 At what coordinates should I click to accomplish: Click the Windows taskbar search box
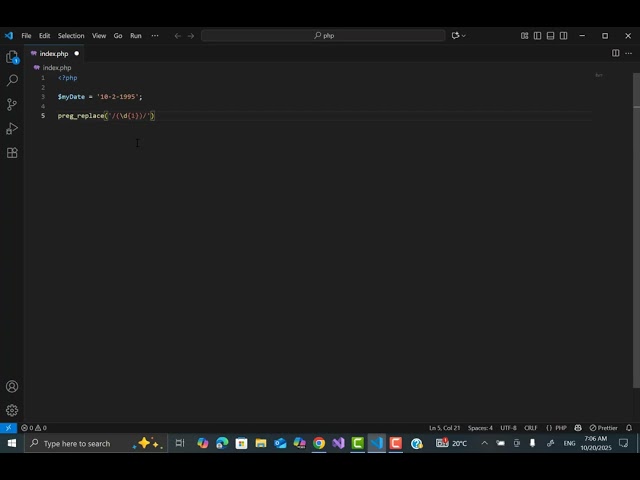pyautogui.click(x=96, y=443)
